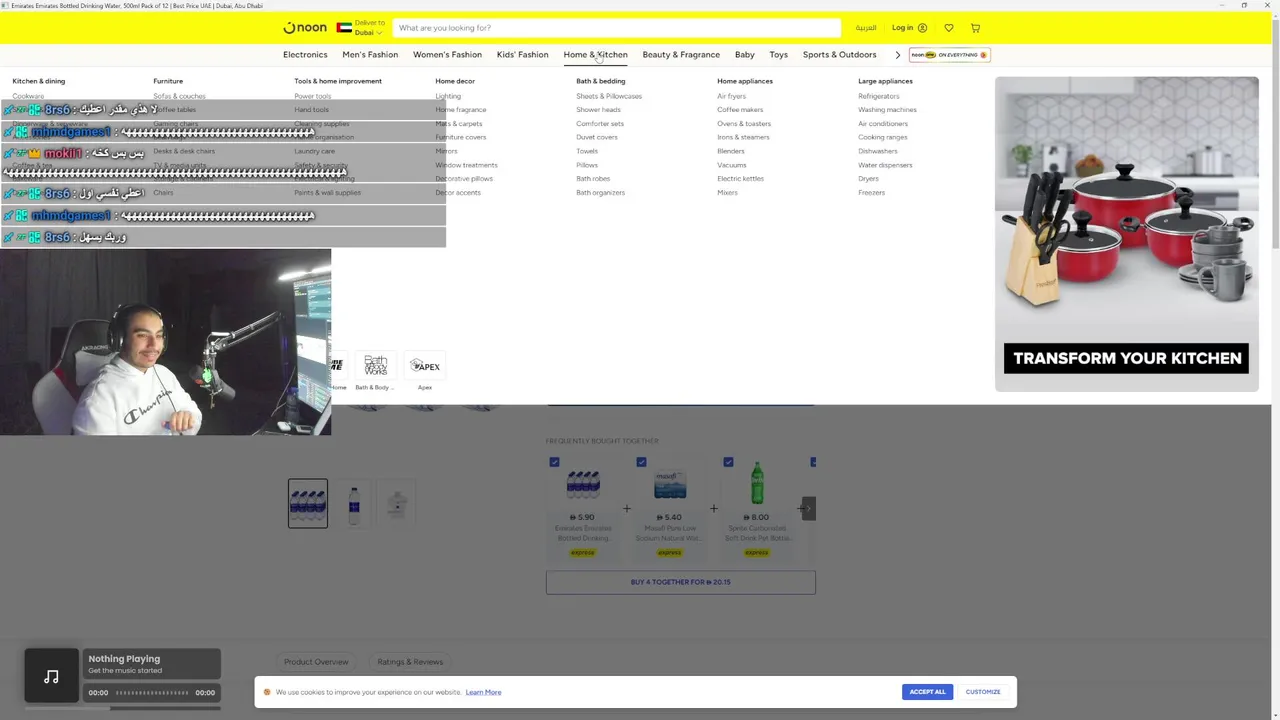Click the Bath & Body Works brand logo
The height and width of the screenshot is (720, 1280).
click(x=375, y=366)
